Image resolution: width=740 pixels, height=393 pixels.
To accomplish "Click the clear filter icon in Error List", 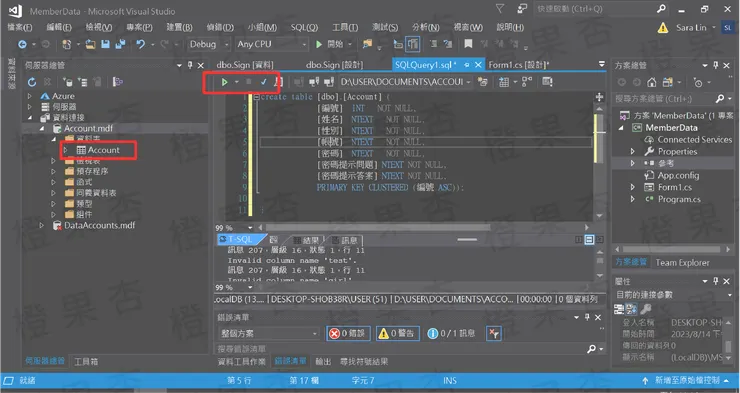I will [x=494, y=334].
